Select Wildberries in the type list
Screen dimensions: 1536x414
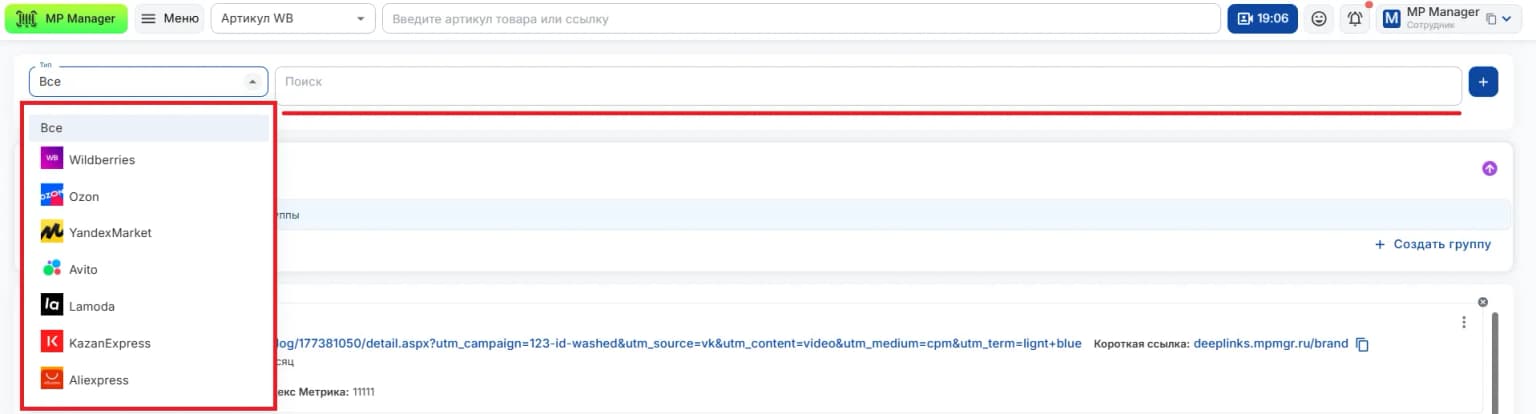point(149,159)
